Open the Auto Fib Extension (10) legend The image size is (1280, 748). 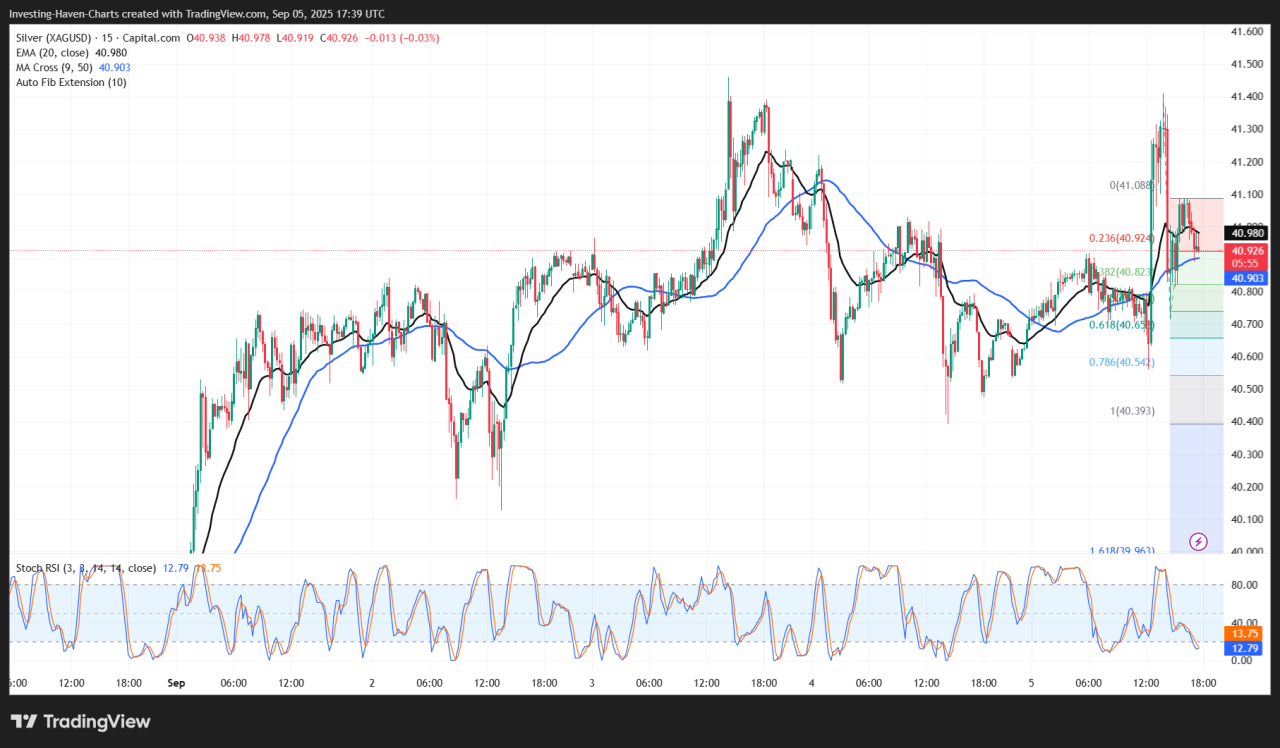point(70,82)
